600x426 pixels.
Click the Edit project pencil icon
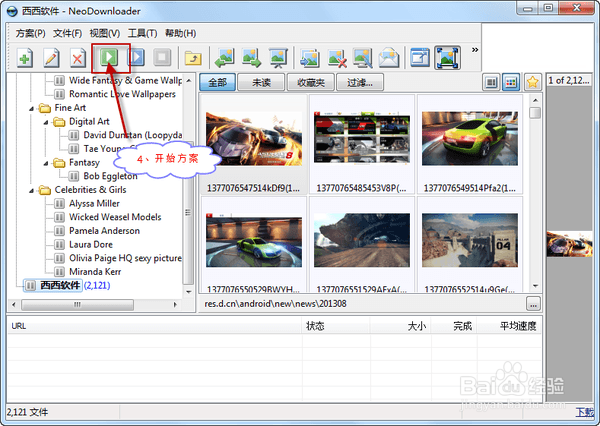click(51, 58)
